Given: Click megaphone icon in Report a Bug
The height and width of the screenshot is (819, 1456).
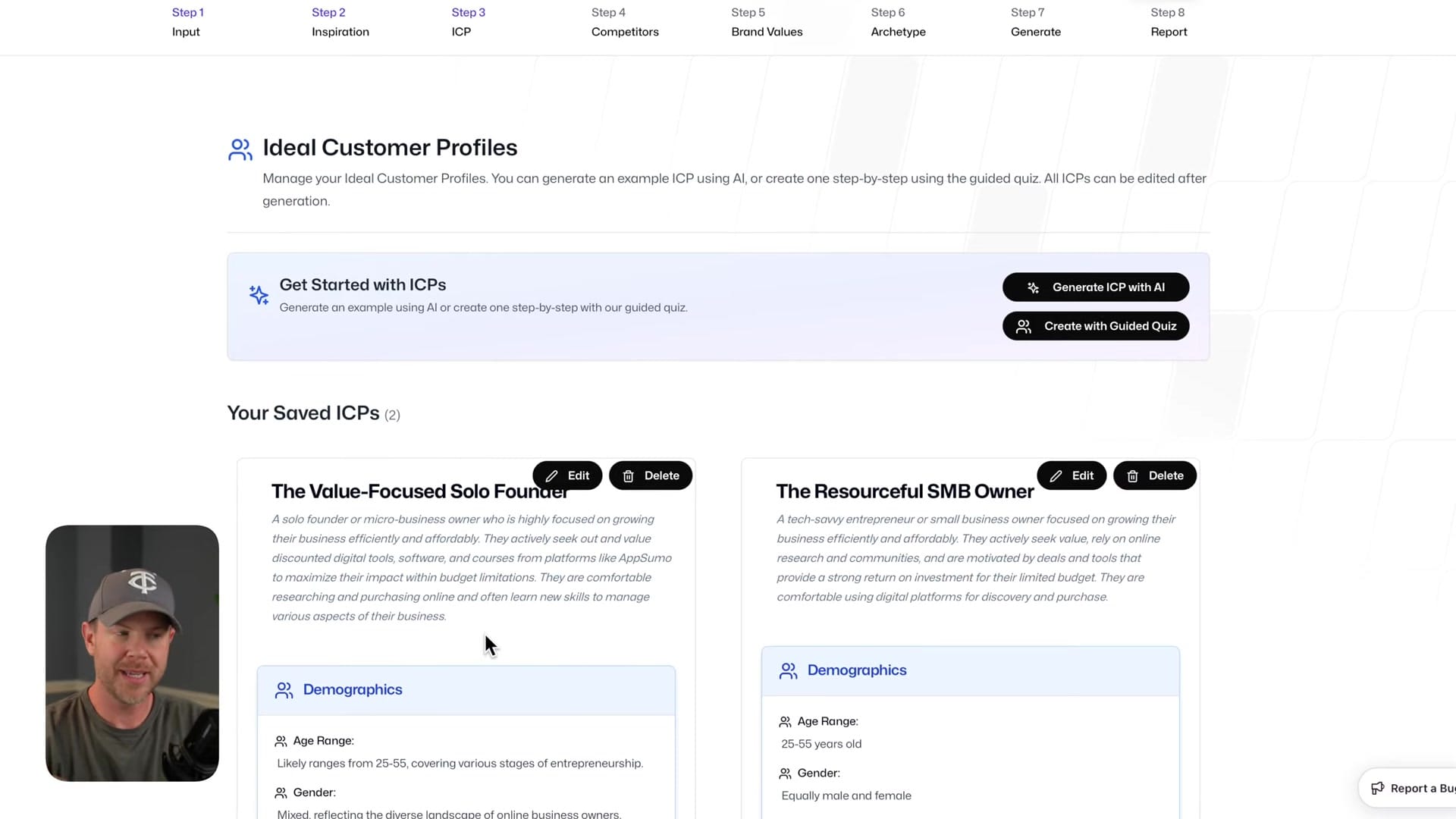Looking at the screenshot, I should (1377, 789).
